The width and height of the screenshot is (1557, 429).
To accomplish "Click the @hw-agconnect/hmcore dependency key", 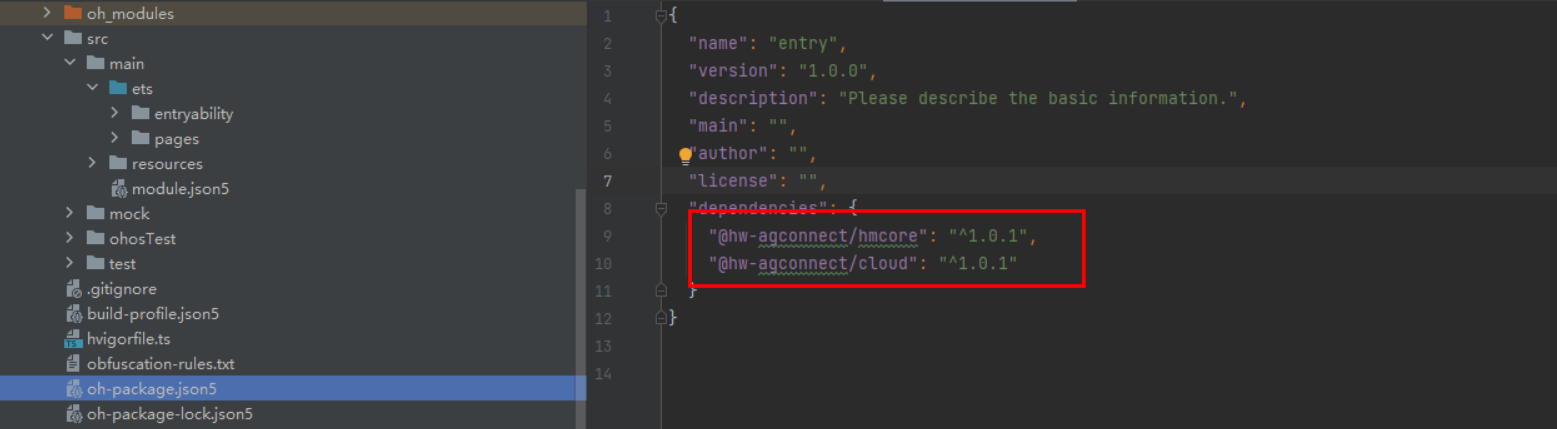I will pos(818,236).
